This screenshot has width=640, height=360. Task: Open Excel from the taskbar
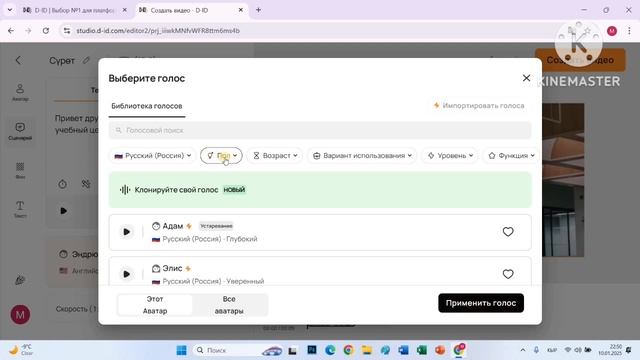(x=422, y=350)
